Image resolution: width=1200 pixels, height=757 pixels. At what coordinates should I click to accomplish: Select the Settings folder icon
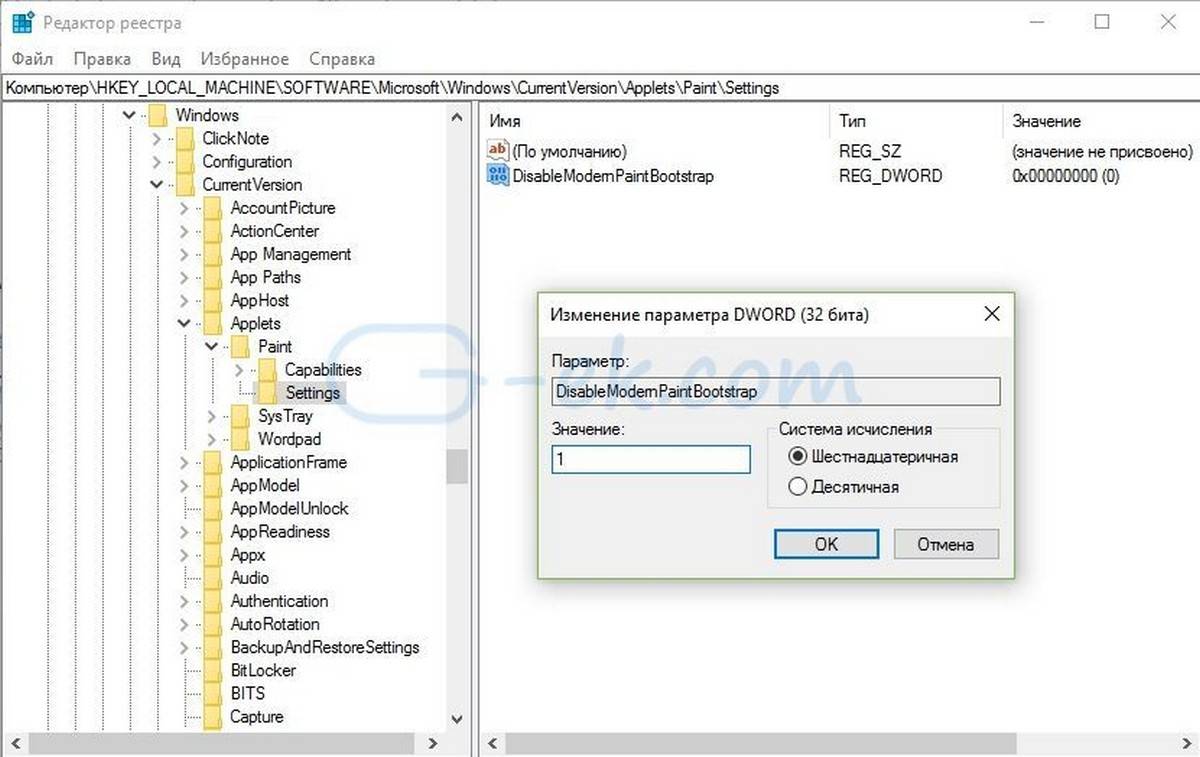(268, 392)
